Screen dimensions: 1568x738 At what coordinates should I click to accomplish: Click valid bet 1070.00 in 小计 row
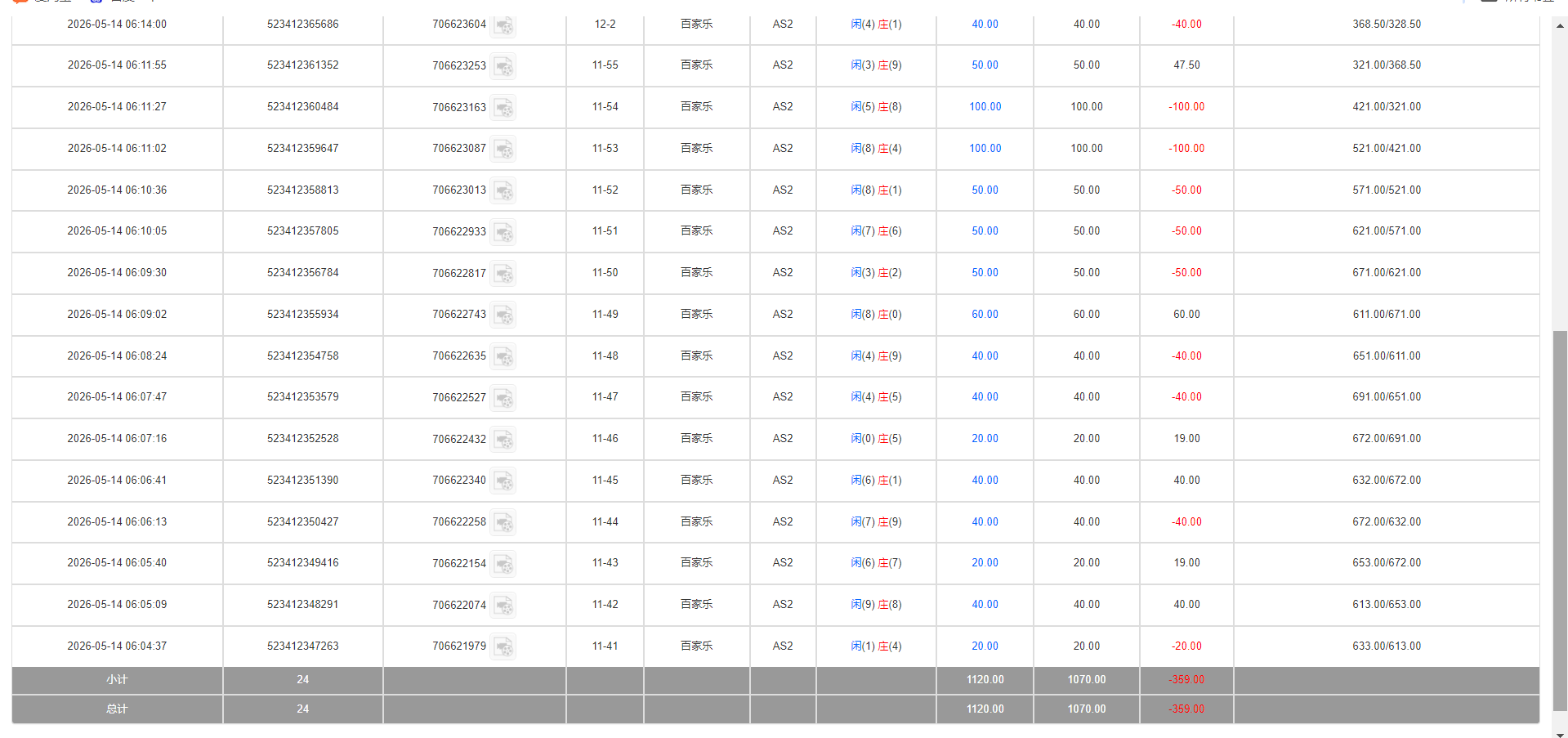click(1087, 680)
